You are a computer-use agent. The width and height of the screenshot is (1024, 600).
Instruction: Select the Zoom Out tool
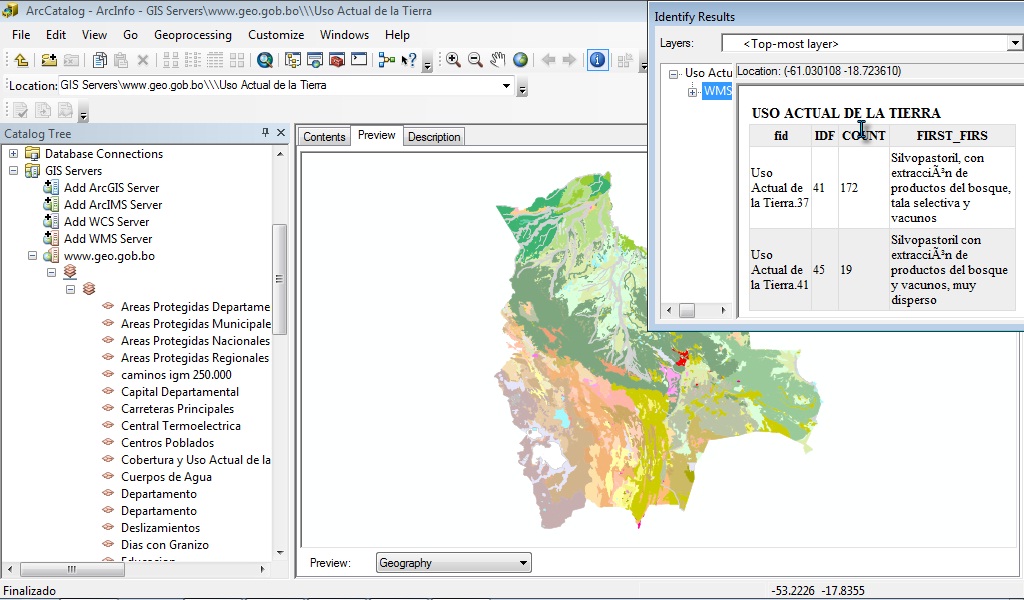click(x=475, y=60)
